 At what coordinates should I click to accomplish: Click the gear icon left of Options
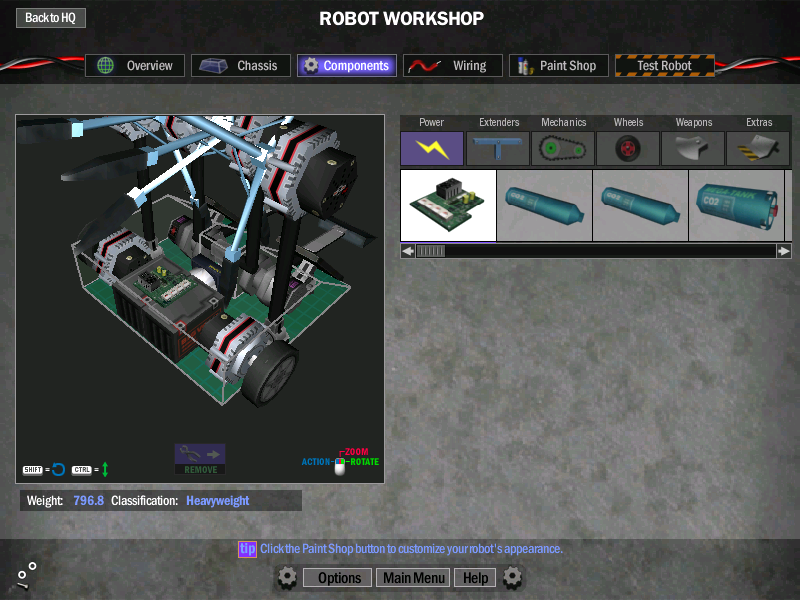(x=287, y=577)
